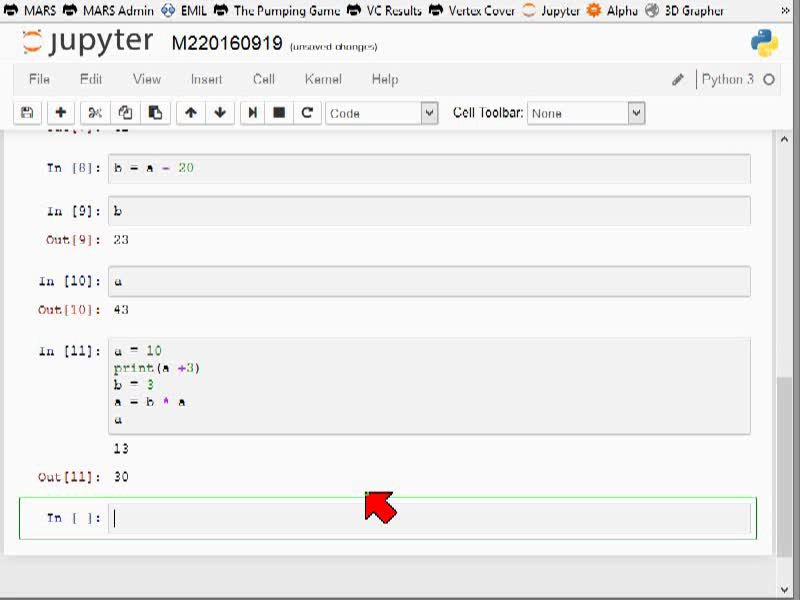This screenshot has width=800, height=600.
Task: Click the pencil edit mode indicator
Action: pos(678,80)
